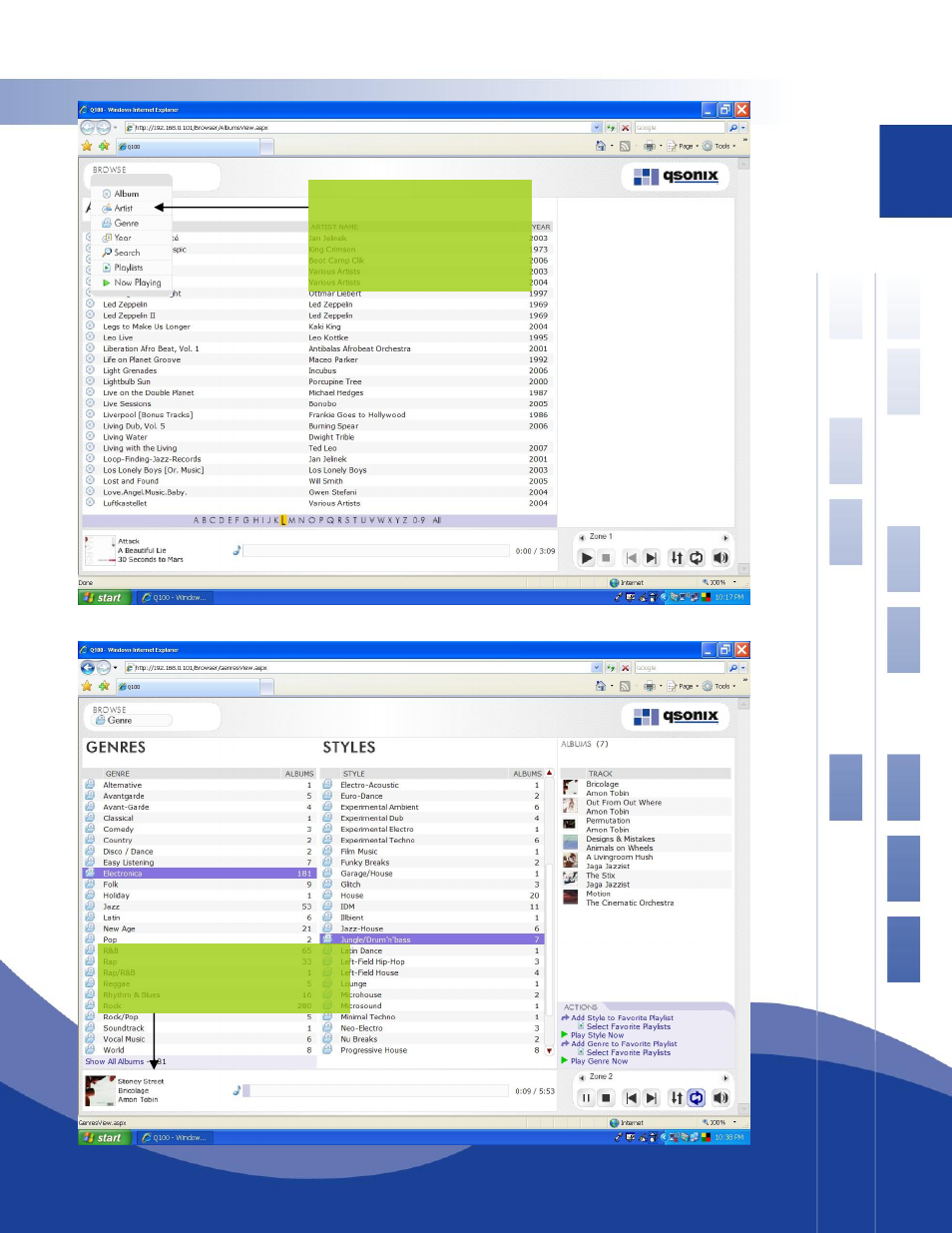The image size is (952, 1233).
Task: Click the IE Back button in Genres window
Action: pyautogui.click(x=88, y=668)
